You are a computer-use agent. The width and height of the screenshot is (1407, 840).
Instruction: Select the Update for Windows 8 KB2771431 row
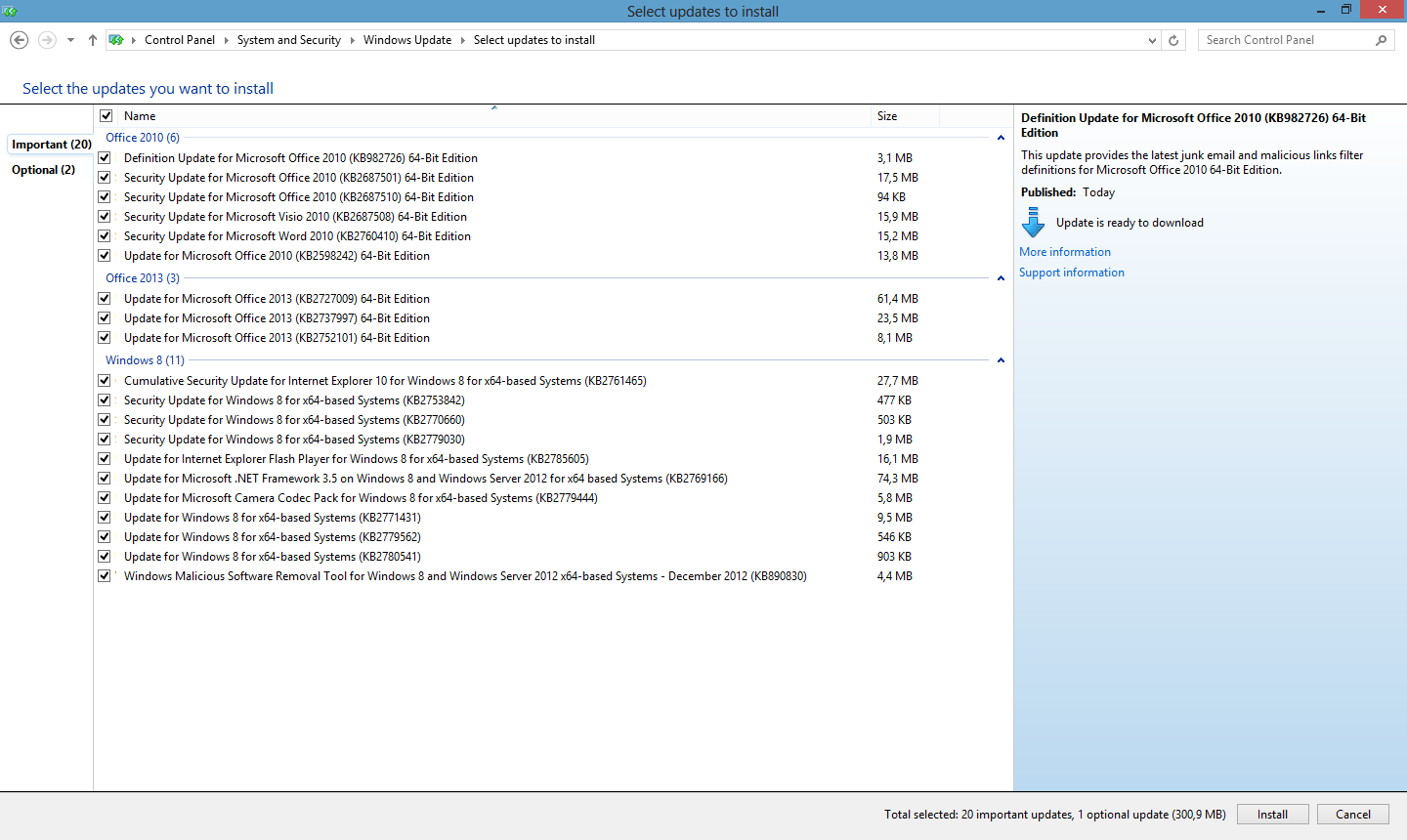coord(273,518)
